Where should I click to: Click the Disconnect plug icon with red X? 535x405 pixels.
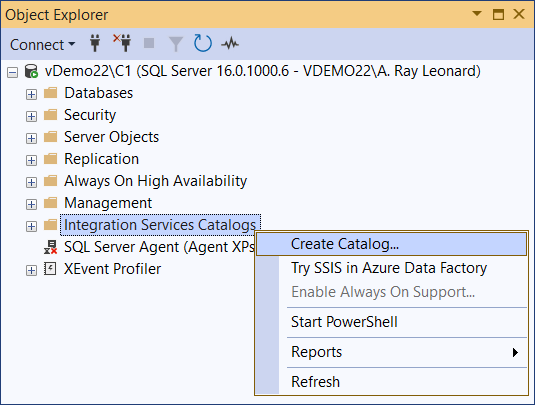[x=122, y=43]
